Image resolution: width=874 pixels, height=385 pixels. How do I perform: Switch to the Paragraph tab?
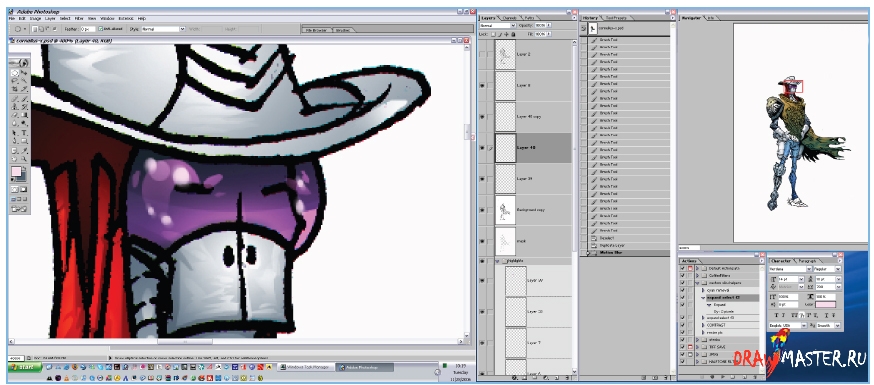point(807,261)
